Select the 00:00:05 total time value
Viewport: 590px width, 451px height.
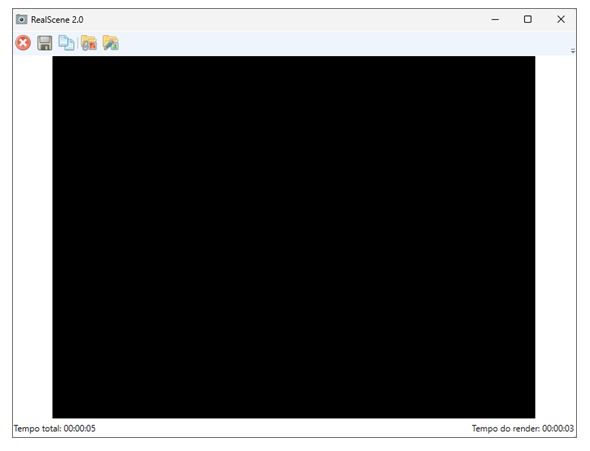pyautogui.click(x=79, y=428)
